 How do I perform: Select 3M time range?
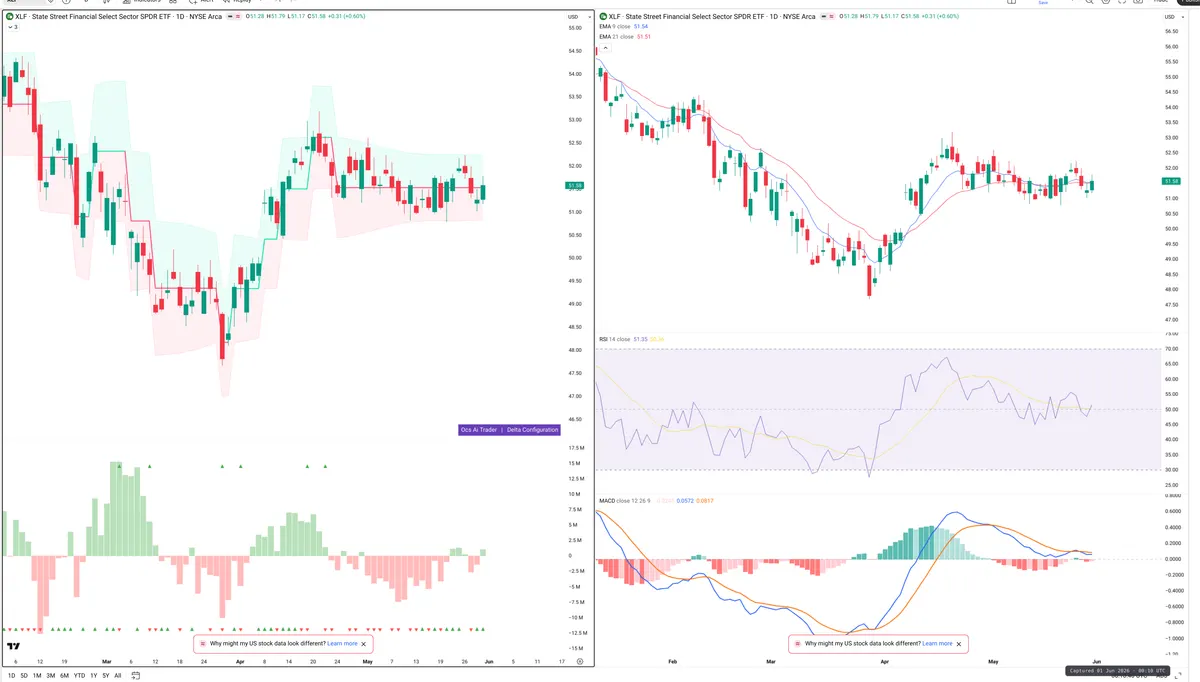pyautogui.click(x=50, y=675)
